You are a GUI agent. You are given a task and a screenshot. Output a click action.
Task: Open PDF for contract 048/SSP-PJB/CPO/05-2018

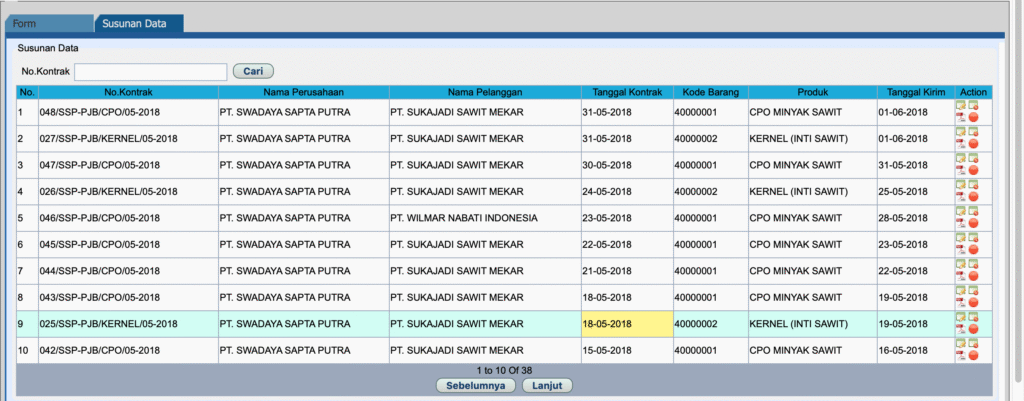961,117
